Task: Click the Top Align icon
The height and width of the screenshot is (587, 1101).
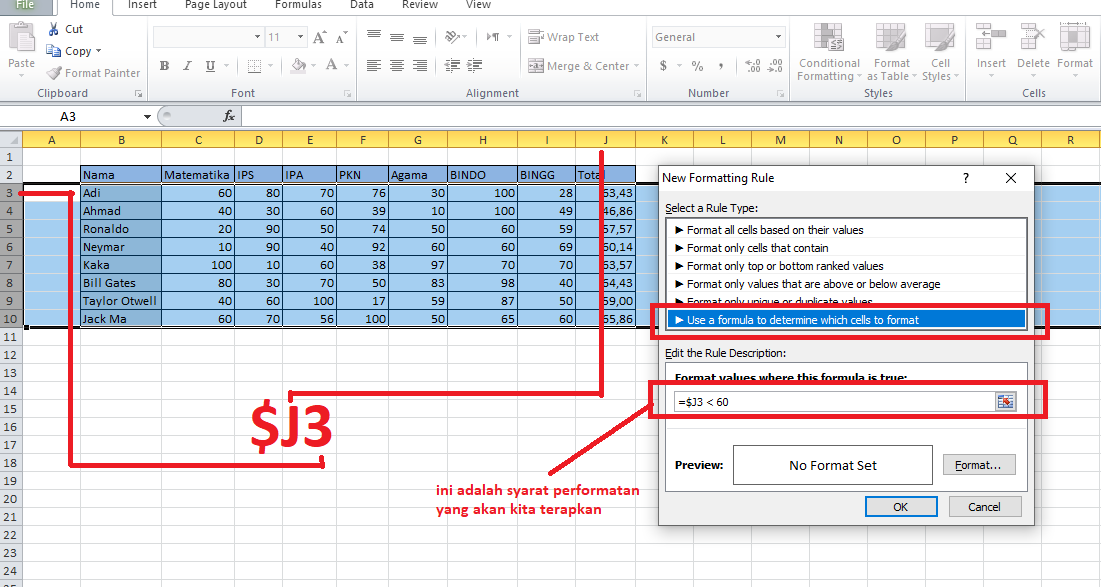Action: 374,35
